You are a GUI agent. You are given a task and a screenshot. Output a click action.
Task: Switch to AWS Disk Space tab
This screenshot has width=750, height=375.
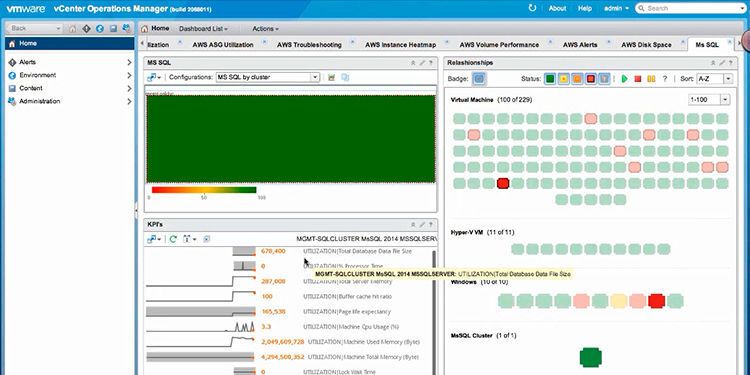[x=646, y=44]
